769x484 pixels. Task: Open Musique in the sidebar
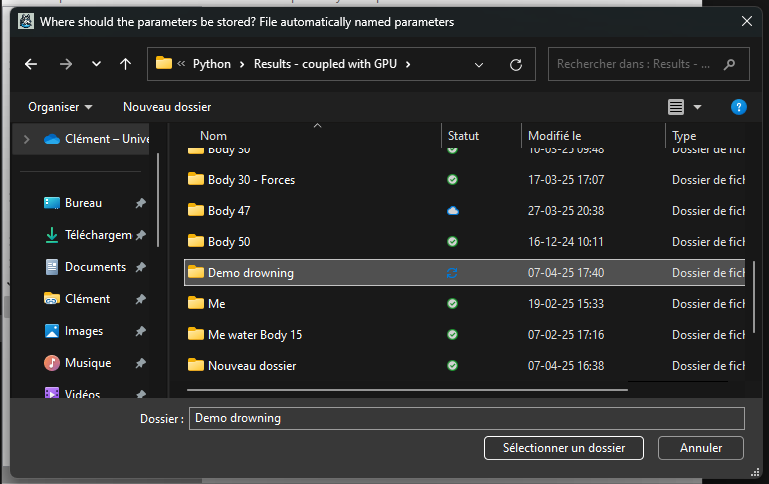click(88, 363)
